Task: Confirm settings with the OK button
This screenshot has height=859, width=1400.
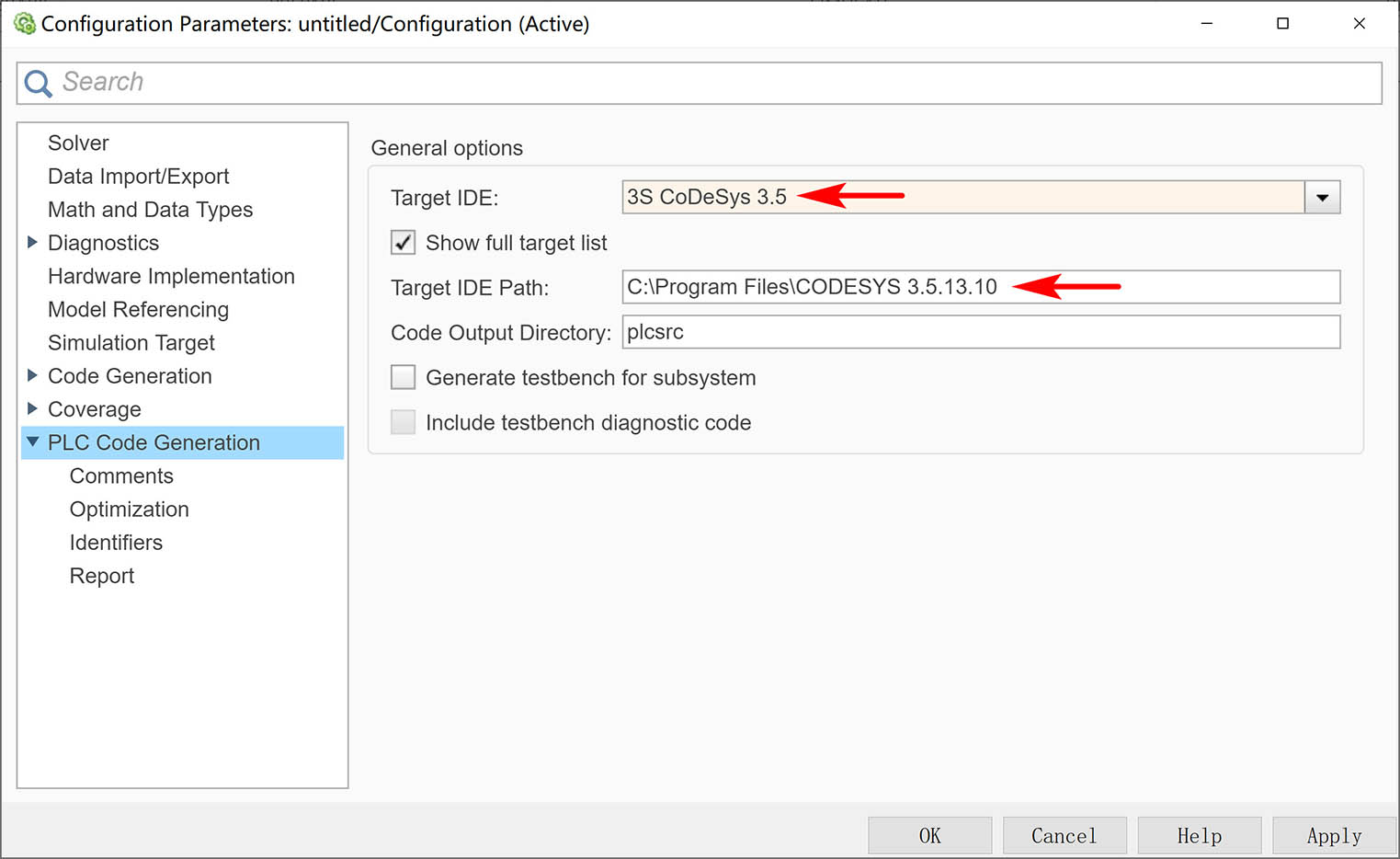Action: (x=929, y=835)
